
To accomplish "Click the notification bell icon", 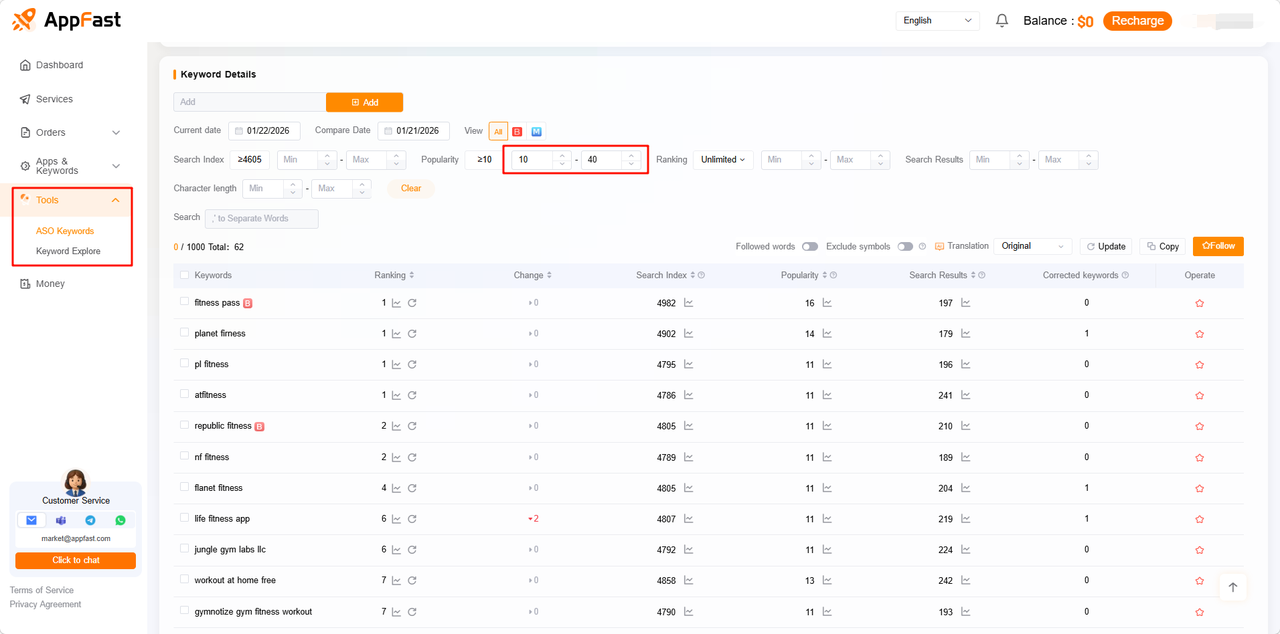I will [1002, 21].
